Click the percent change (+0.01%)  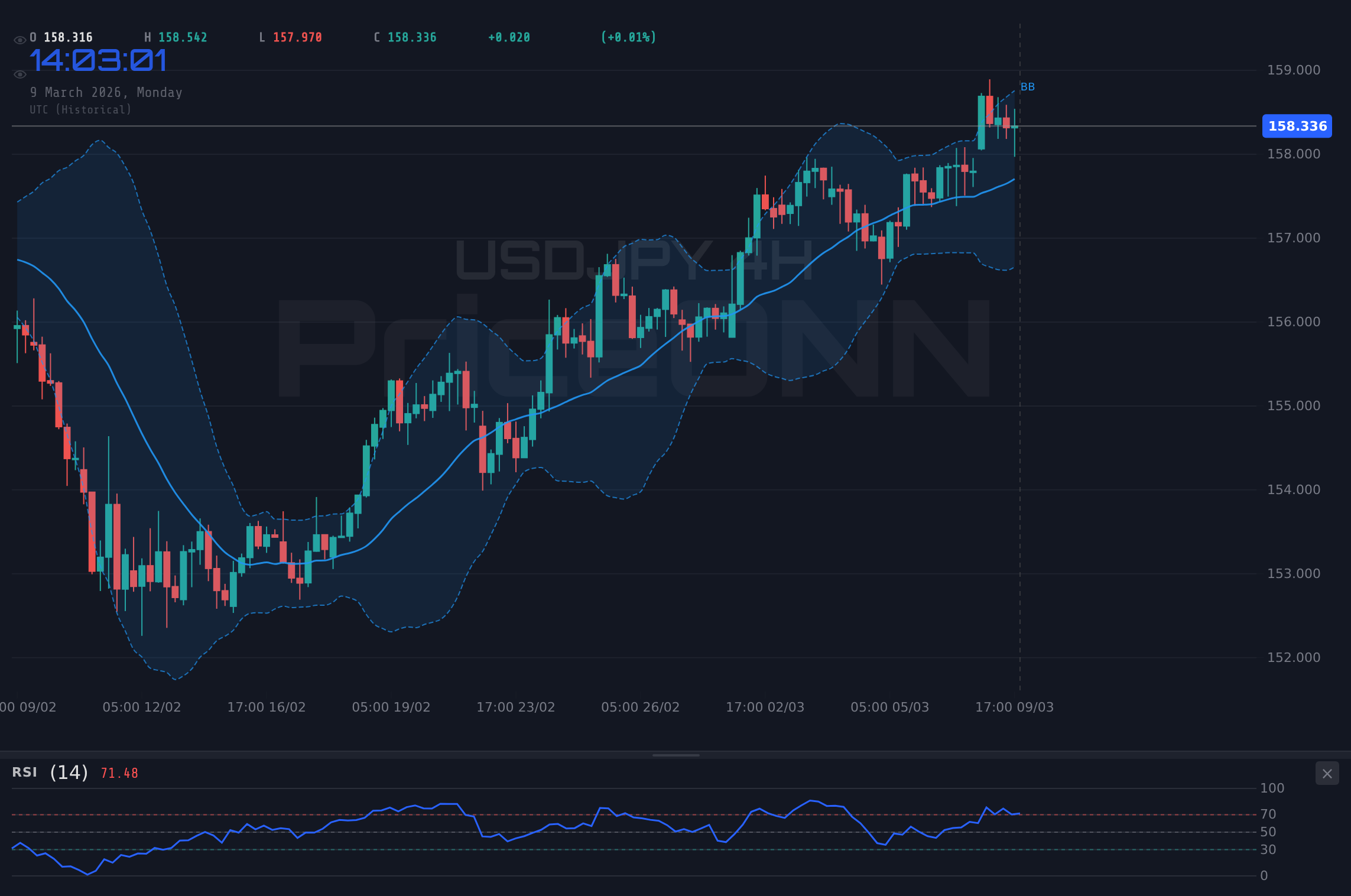[629, 37]
